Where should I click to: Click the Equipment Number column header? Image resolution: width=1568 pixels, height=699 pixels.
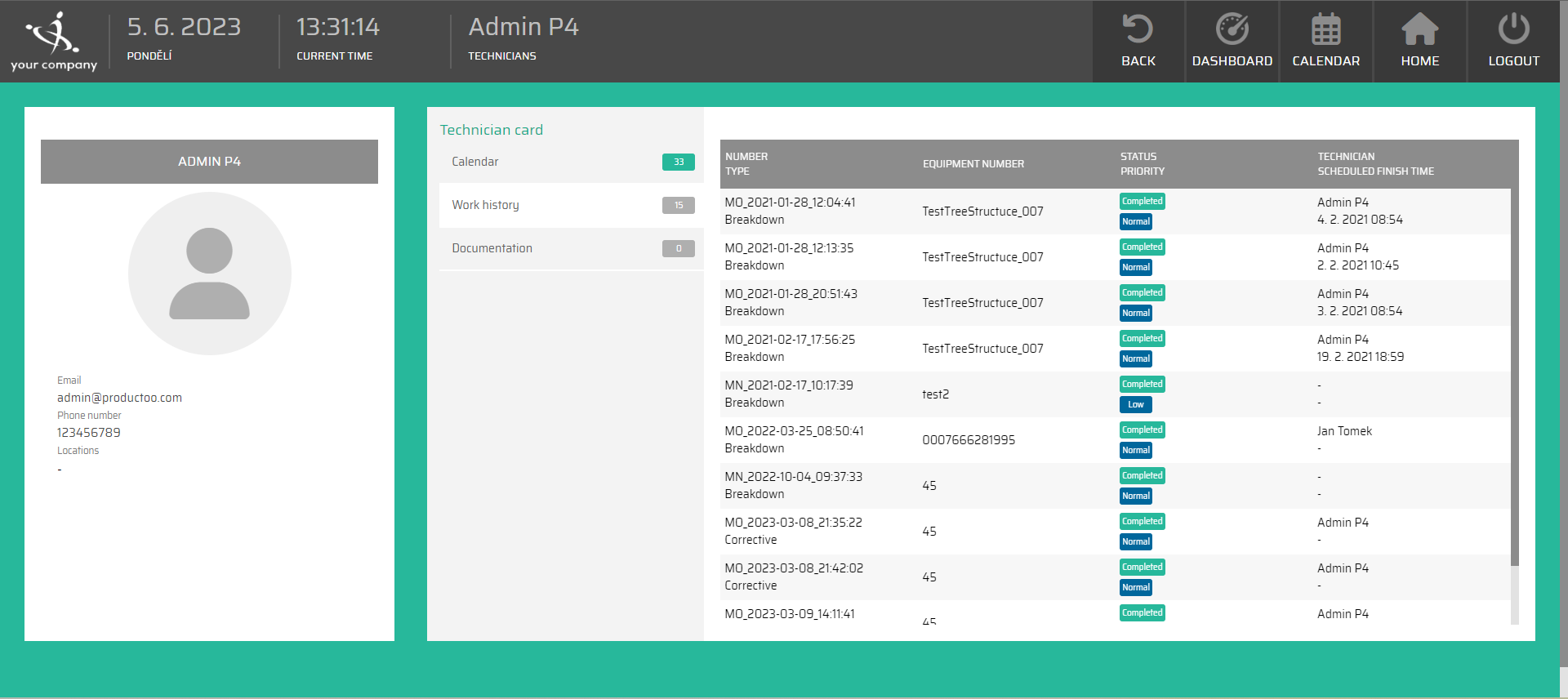(x=973, y=164)
